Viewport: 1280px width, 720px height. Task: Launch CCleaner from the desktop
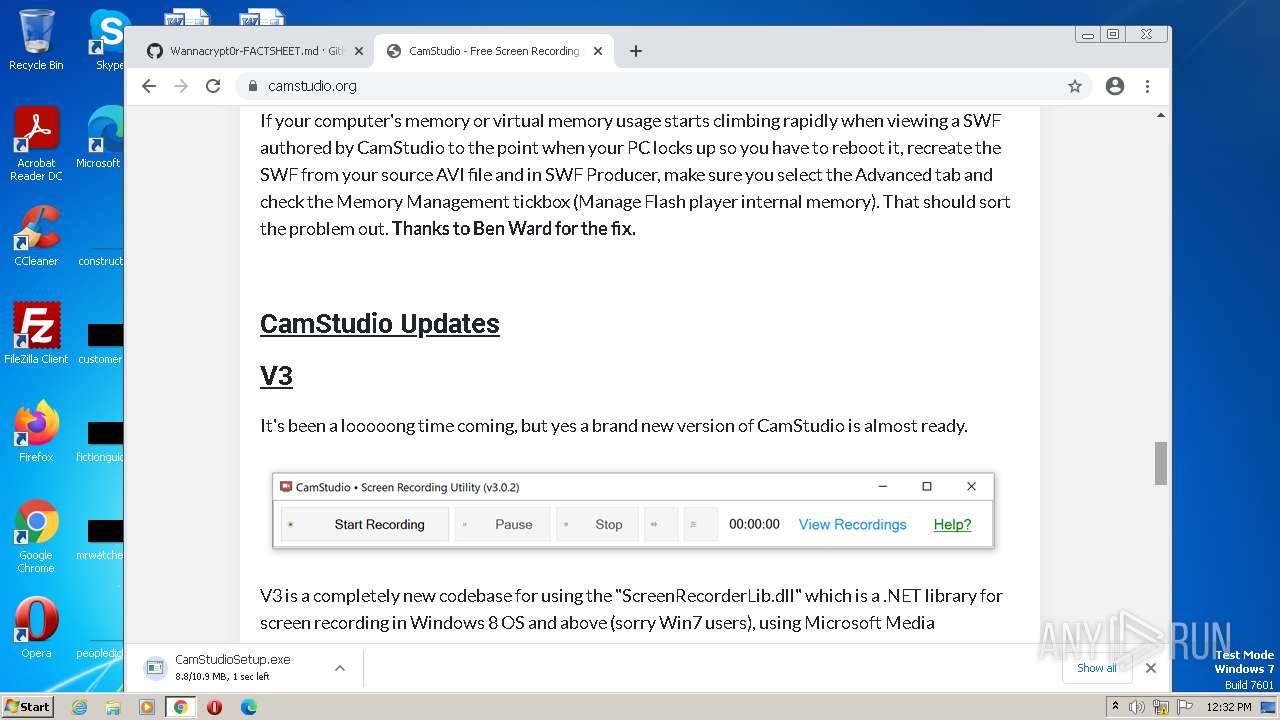pos(36,236)
